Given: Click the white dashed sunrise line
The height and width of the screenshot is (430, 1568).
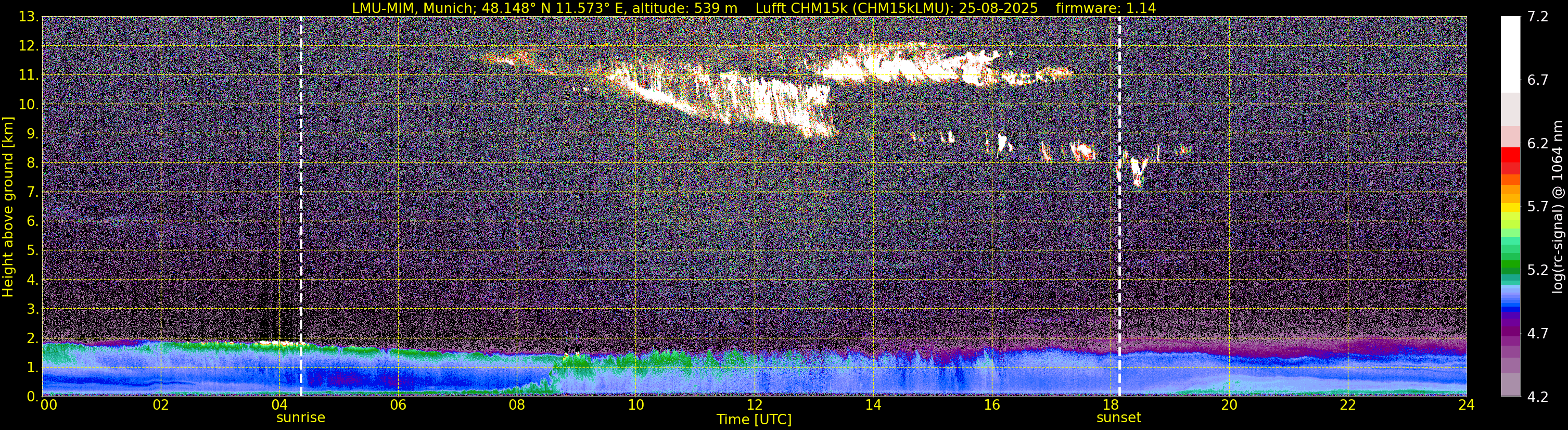Looking at the screenshot, I should click(x=301, y=207).
